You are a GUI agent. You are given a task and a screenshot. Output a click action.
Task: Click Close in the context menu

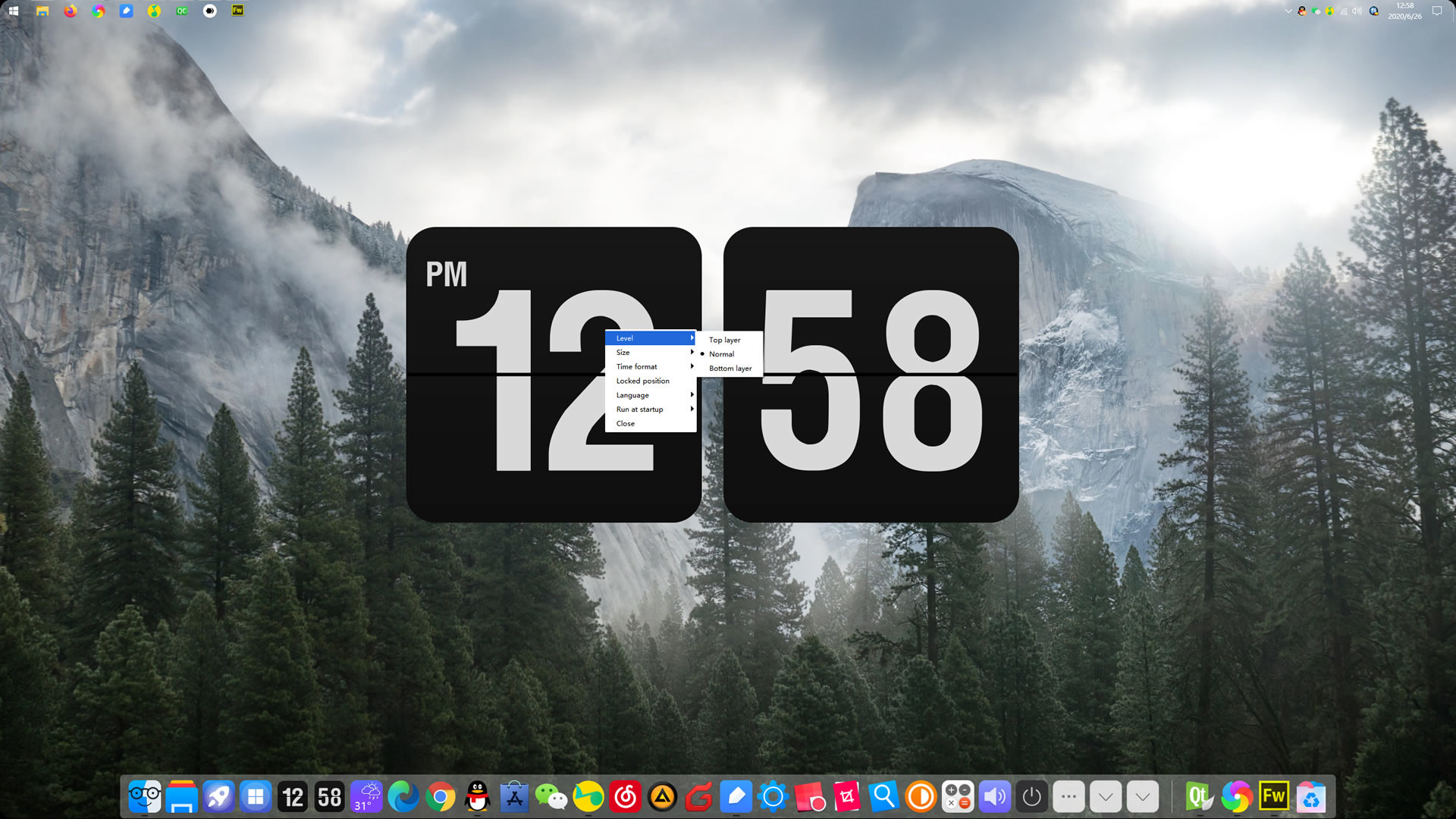[x=626, y=424]
